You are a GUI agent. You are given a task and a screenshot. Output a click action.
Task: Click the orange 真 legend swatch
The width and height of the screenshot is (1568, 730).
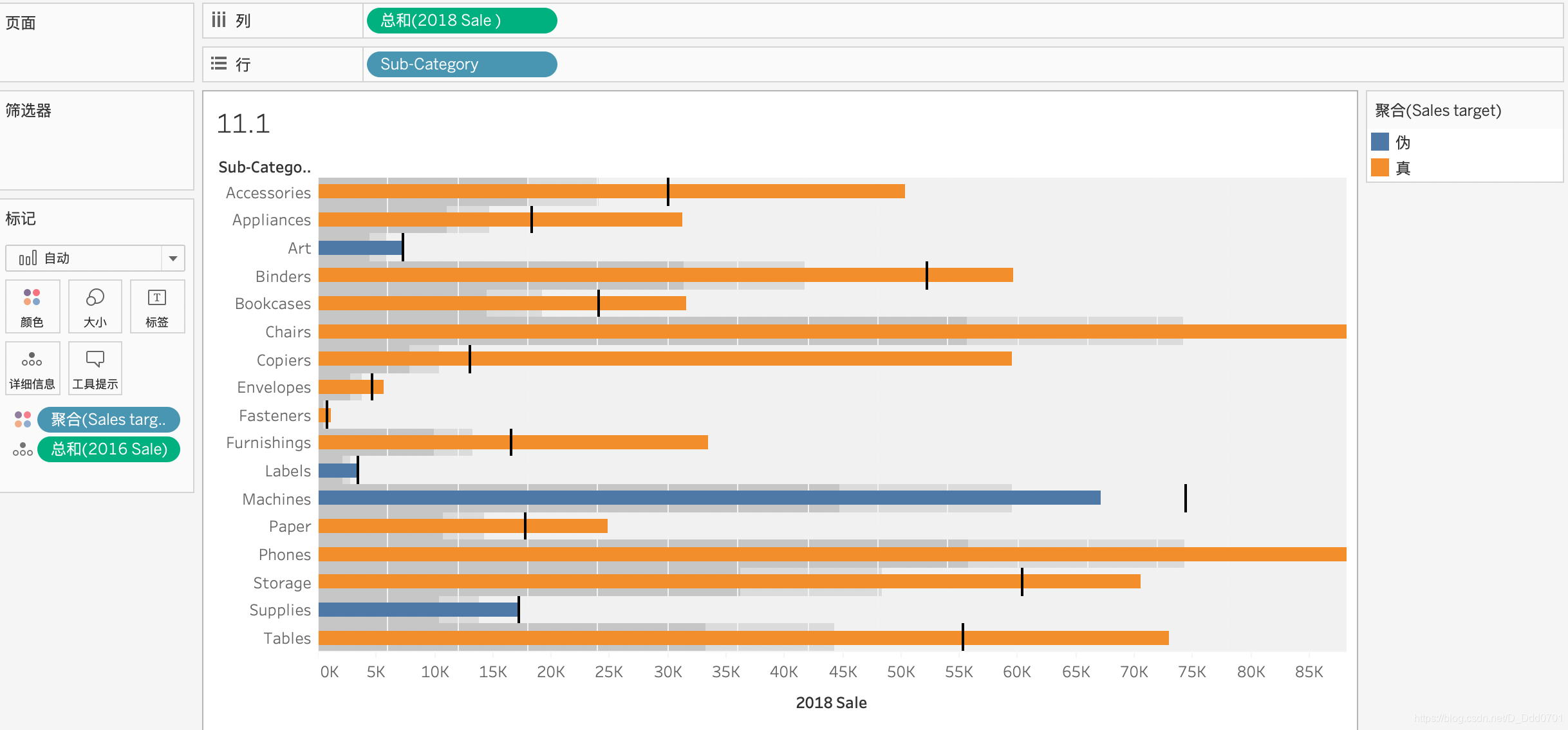point(1380,167)
